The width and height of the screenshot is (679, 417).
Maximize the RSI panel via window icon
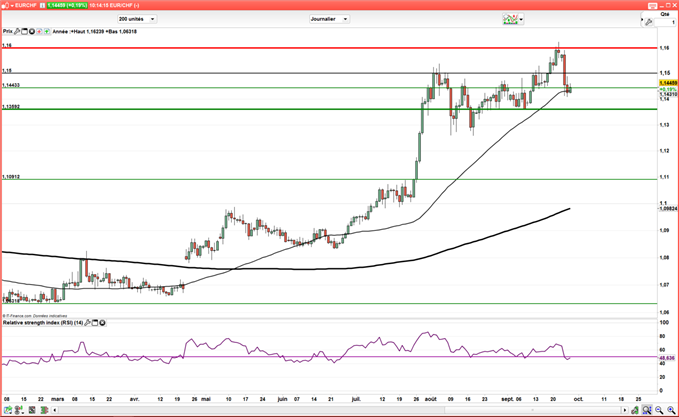[x=95, y=323]
